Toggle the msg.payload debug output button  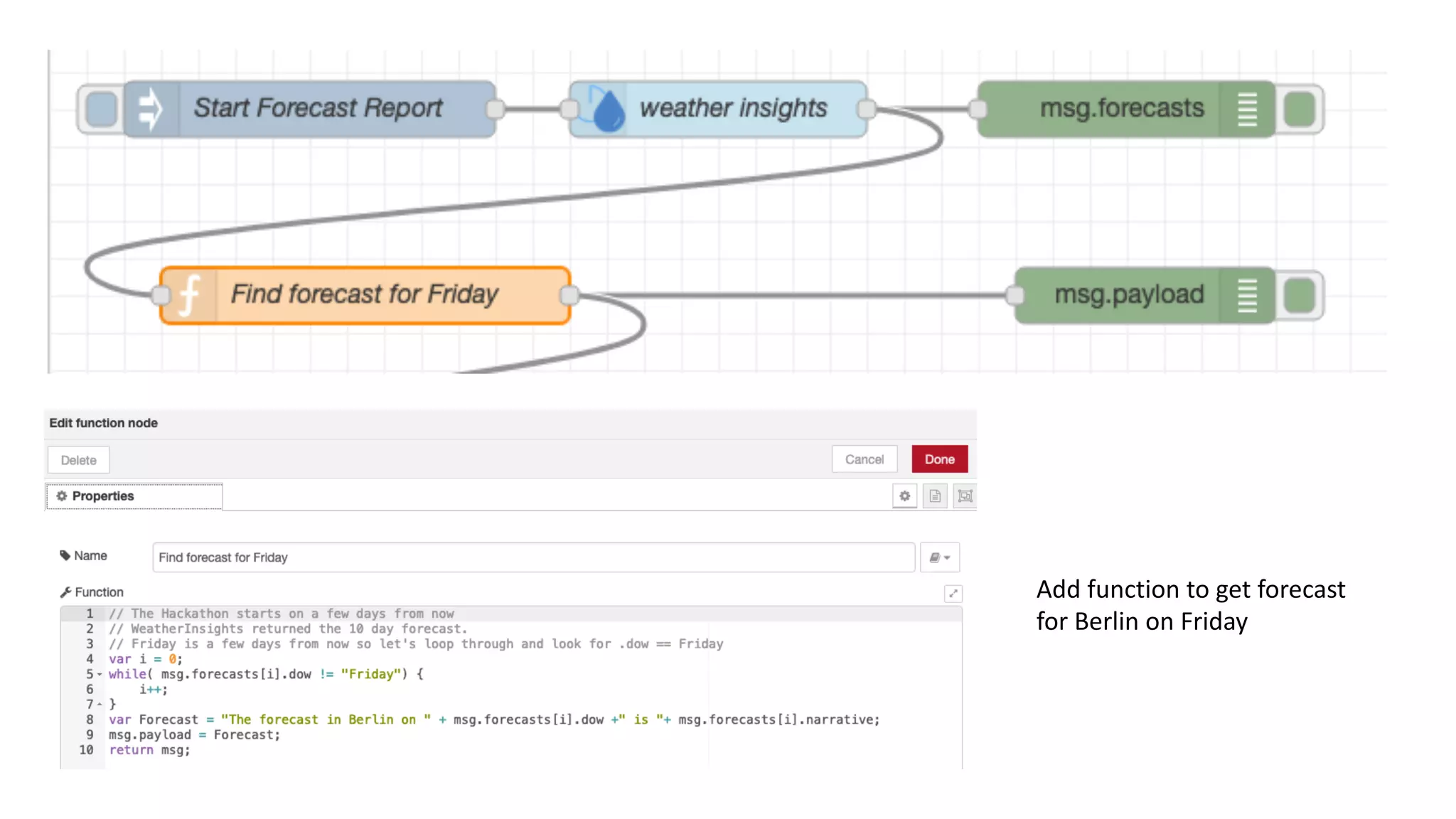[1300, 296]
